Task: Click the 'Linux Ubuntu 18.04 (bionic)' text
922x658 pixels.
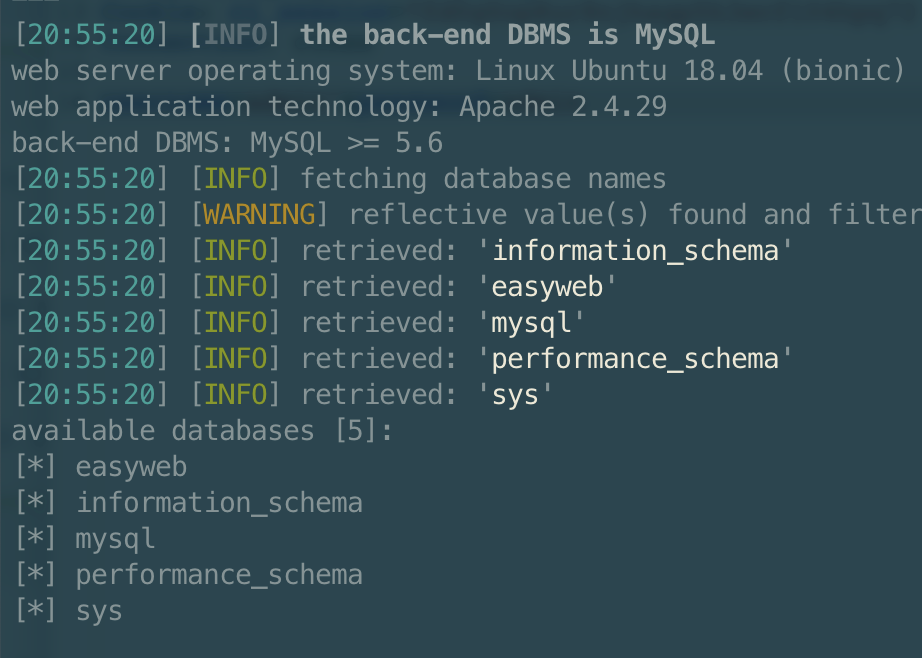Action: pos(690,71)
